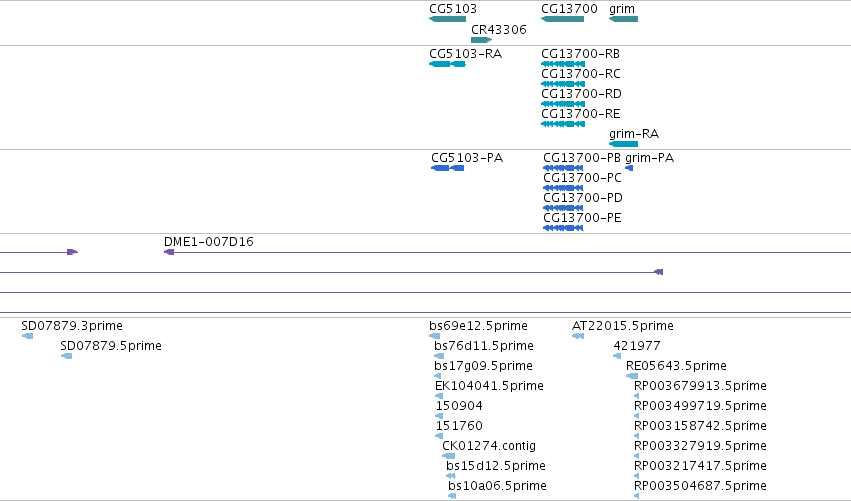Select the CG5103 gene glyph

pos(448,19)
